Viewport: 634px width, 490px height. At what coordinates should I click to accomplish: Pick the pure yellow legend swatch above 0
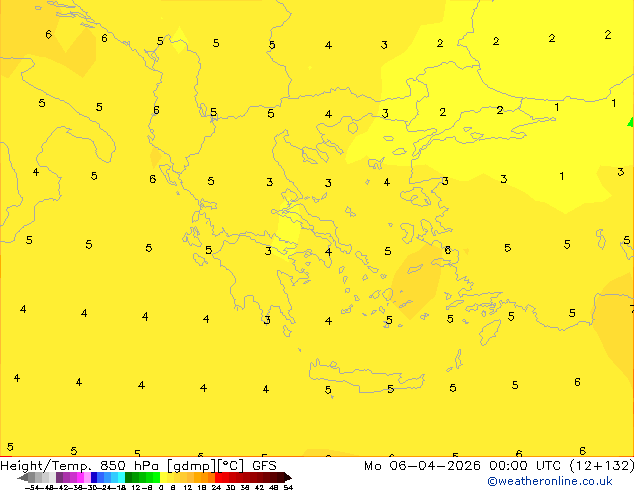163,477
